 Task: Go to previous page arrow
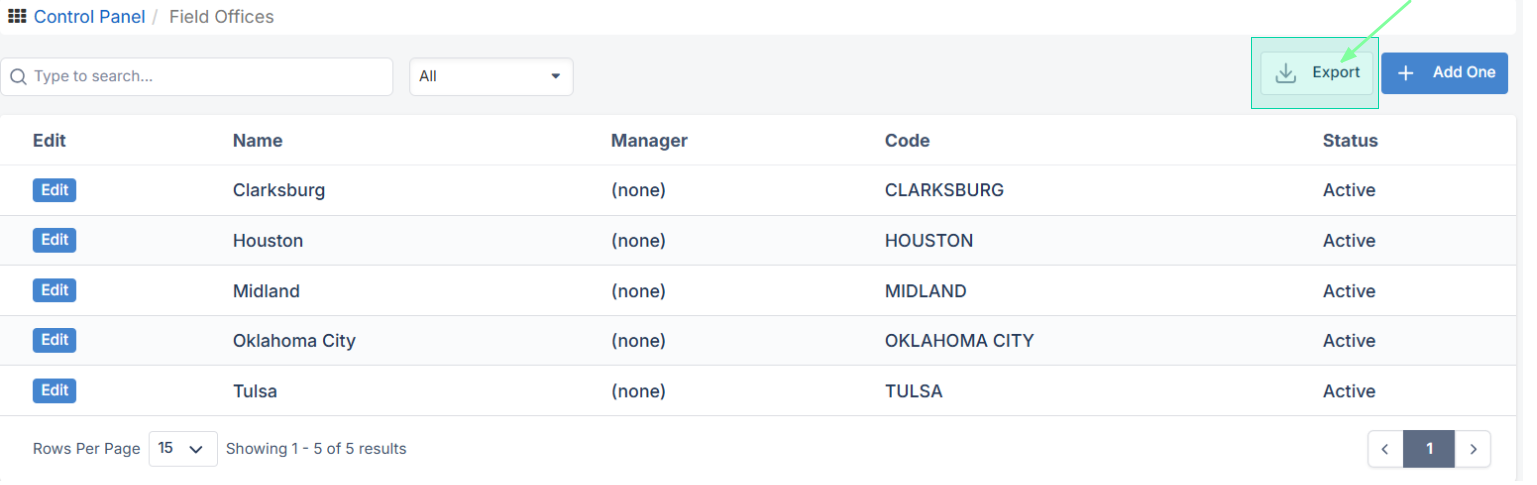pos(1386,450)
